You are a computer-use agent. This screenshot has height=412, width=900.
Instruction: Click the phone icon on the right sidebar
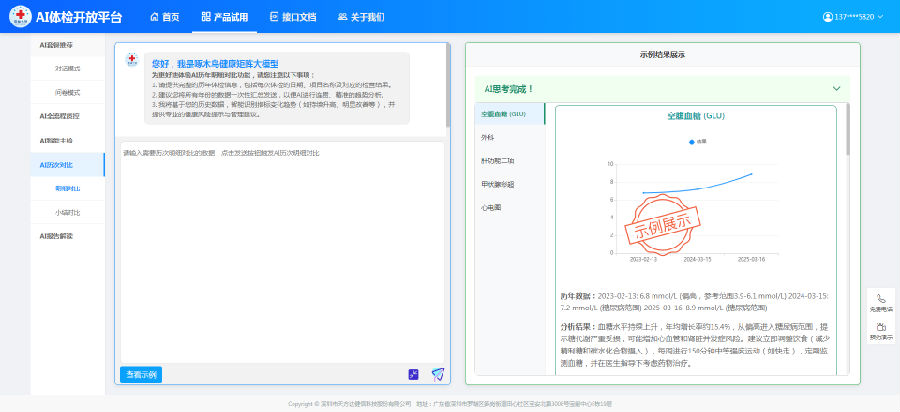(881, 298)
